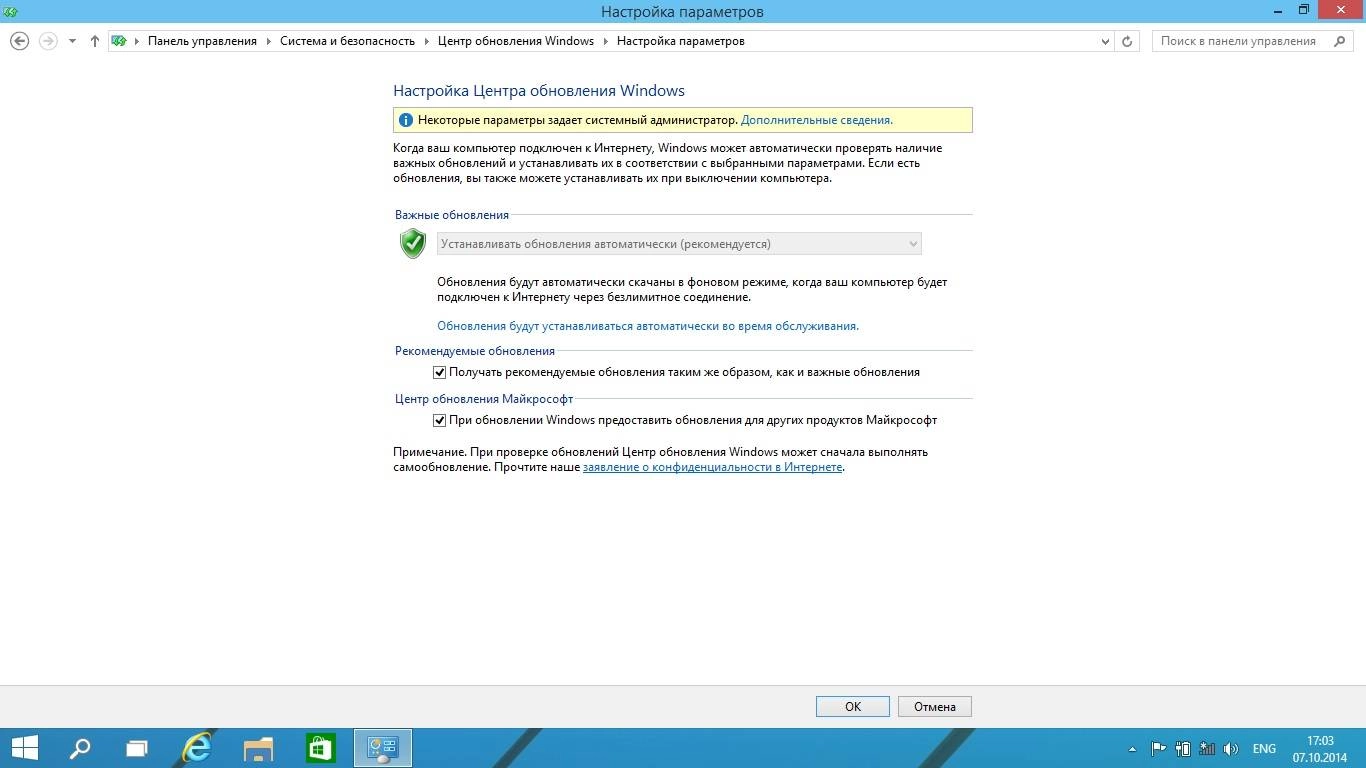Click 'Настройка Центра обновления Windows' heading
1366x768 pixels.
coord(539,91)
